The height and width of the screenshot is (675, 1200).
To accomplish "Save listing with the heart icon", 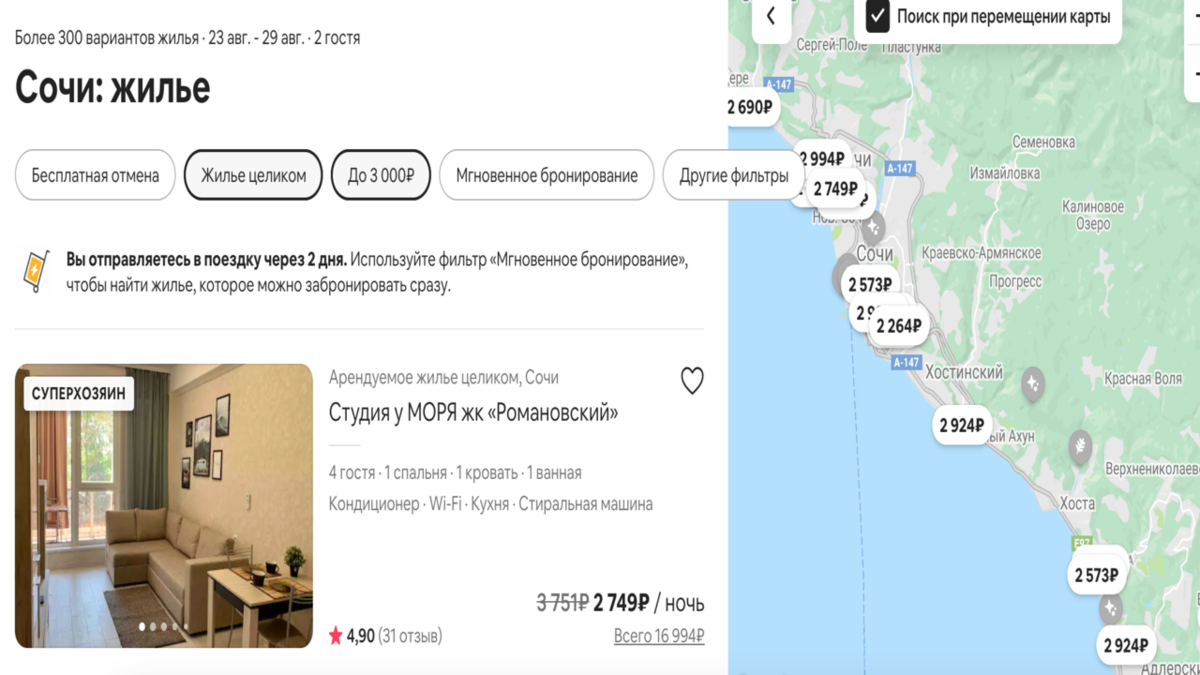I will (x=692, y=381).
